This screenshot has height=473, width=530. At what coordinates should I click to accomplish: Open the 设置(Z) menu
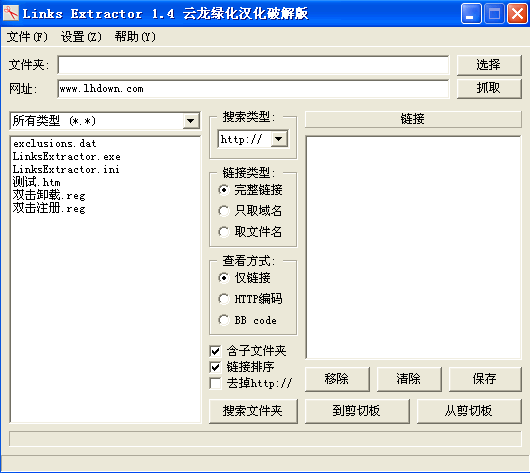point(81,37)
